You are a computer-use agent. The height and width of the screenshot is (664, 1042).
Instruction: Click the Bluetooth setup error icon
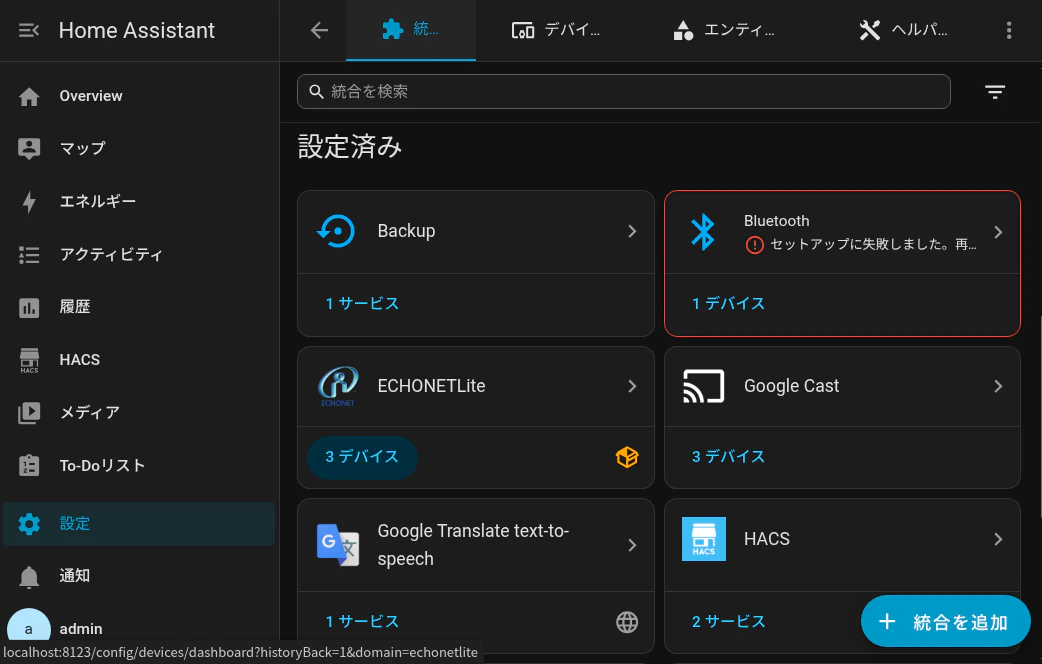pos(754,245)
